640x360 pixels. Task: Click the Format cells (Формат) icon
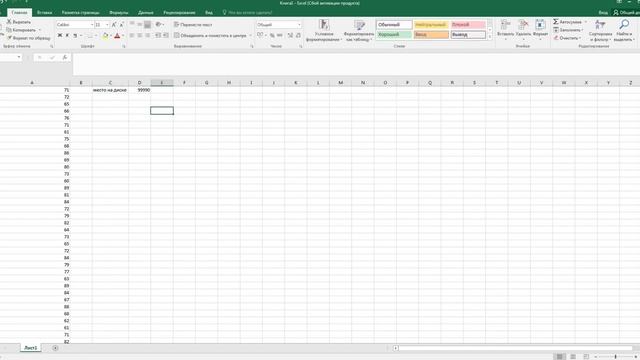coord(540,25)
